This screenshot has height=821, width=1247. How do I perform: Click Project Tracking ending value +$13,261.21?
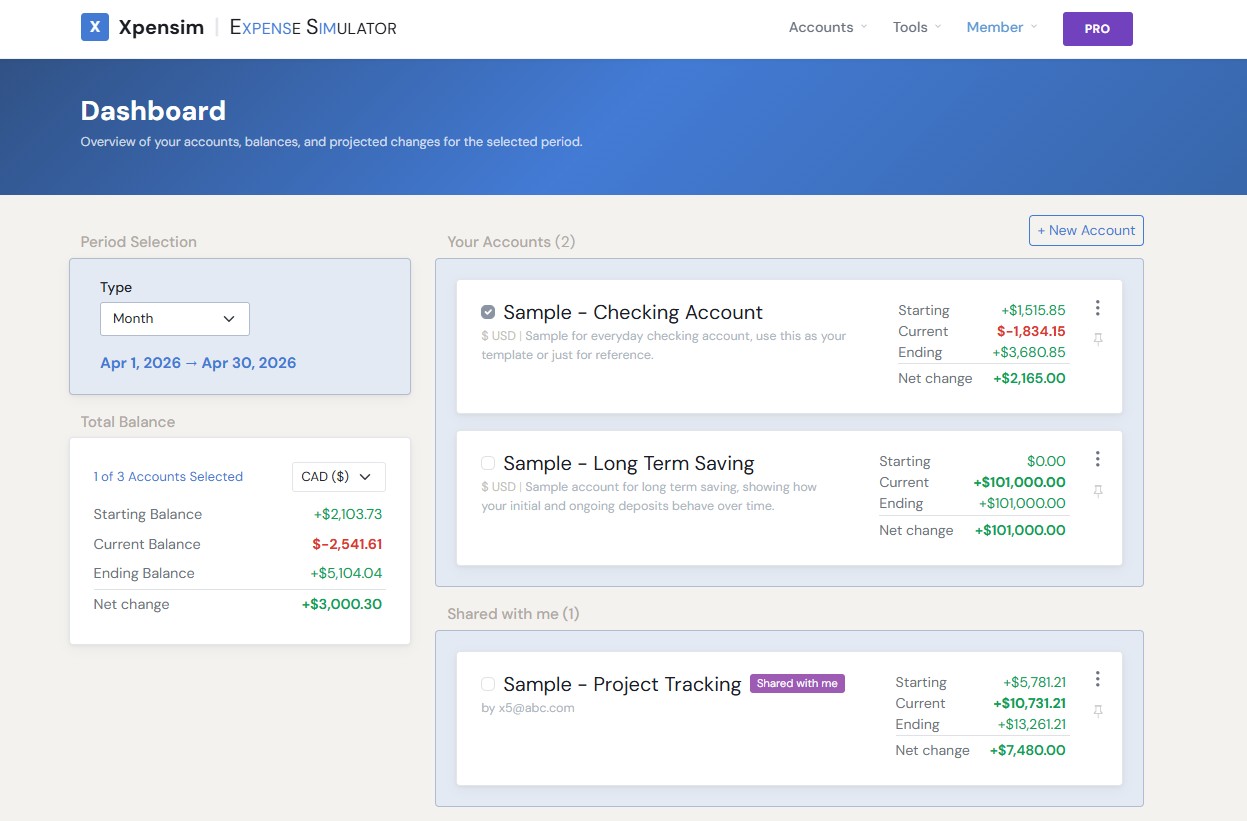coord(1031,724)
